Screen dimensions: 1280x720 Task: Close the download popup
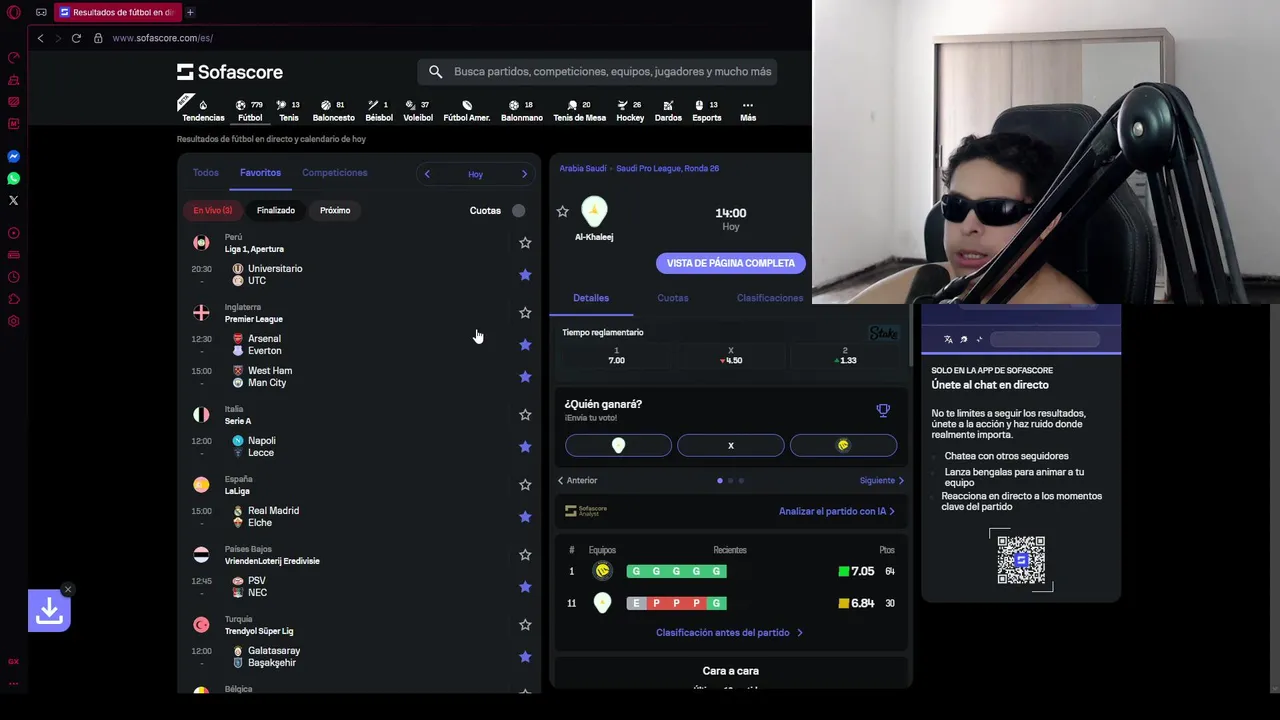[67, 589]
